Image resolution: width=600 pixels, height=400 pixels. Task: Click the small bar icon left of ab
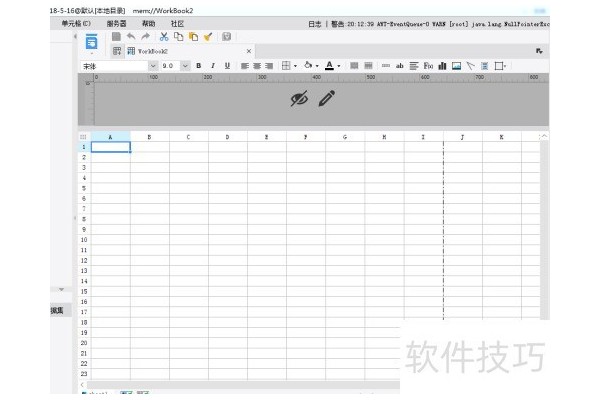[386, 66]
